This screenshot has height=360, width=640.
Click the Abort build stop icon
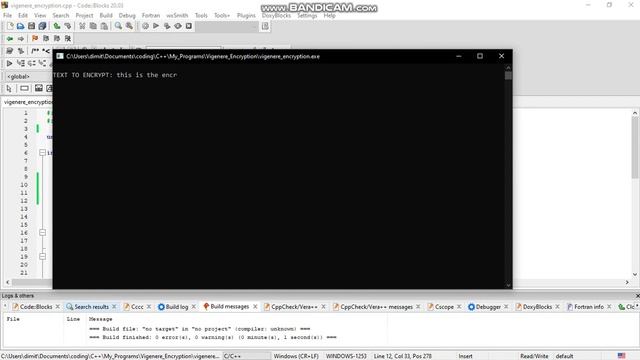[189, 26]
